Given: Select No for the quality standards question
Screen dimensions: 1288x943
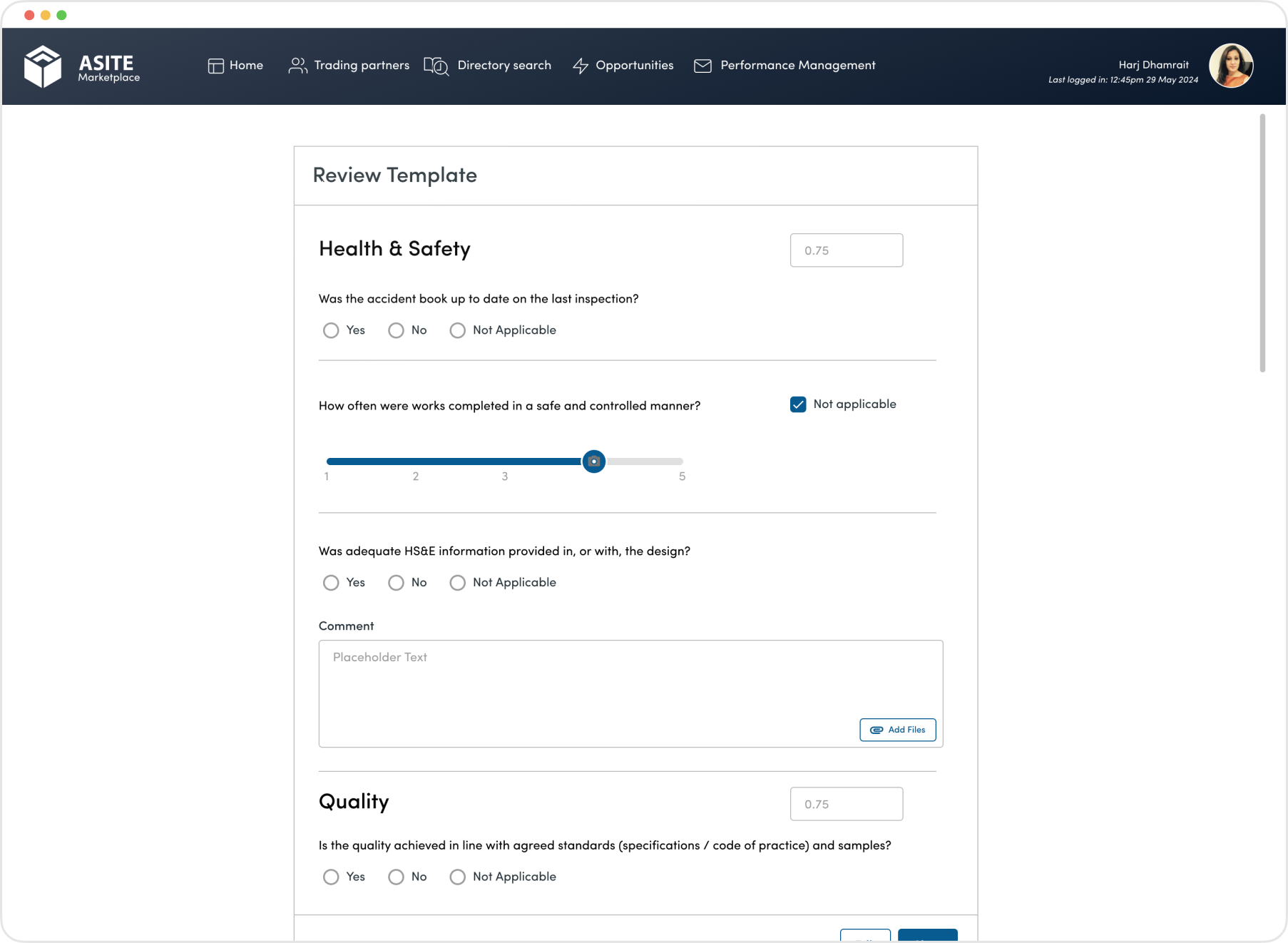Looking at the screenshot, I should coord(397,877).
